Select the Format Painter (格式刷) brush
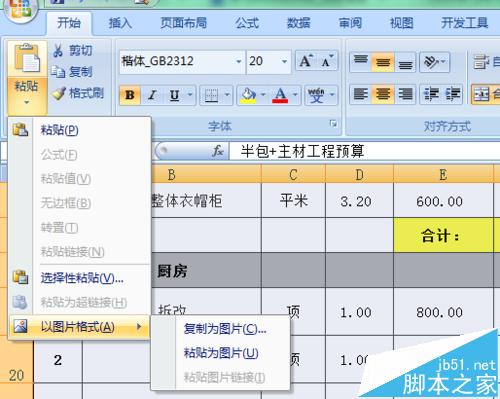 77,93
